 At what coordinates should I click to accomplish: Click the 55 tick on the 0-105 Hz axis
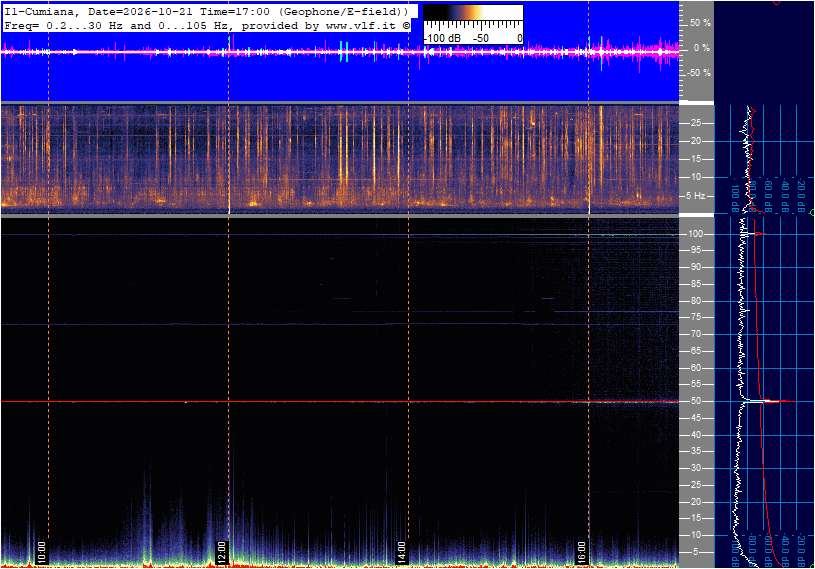695,385
